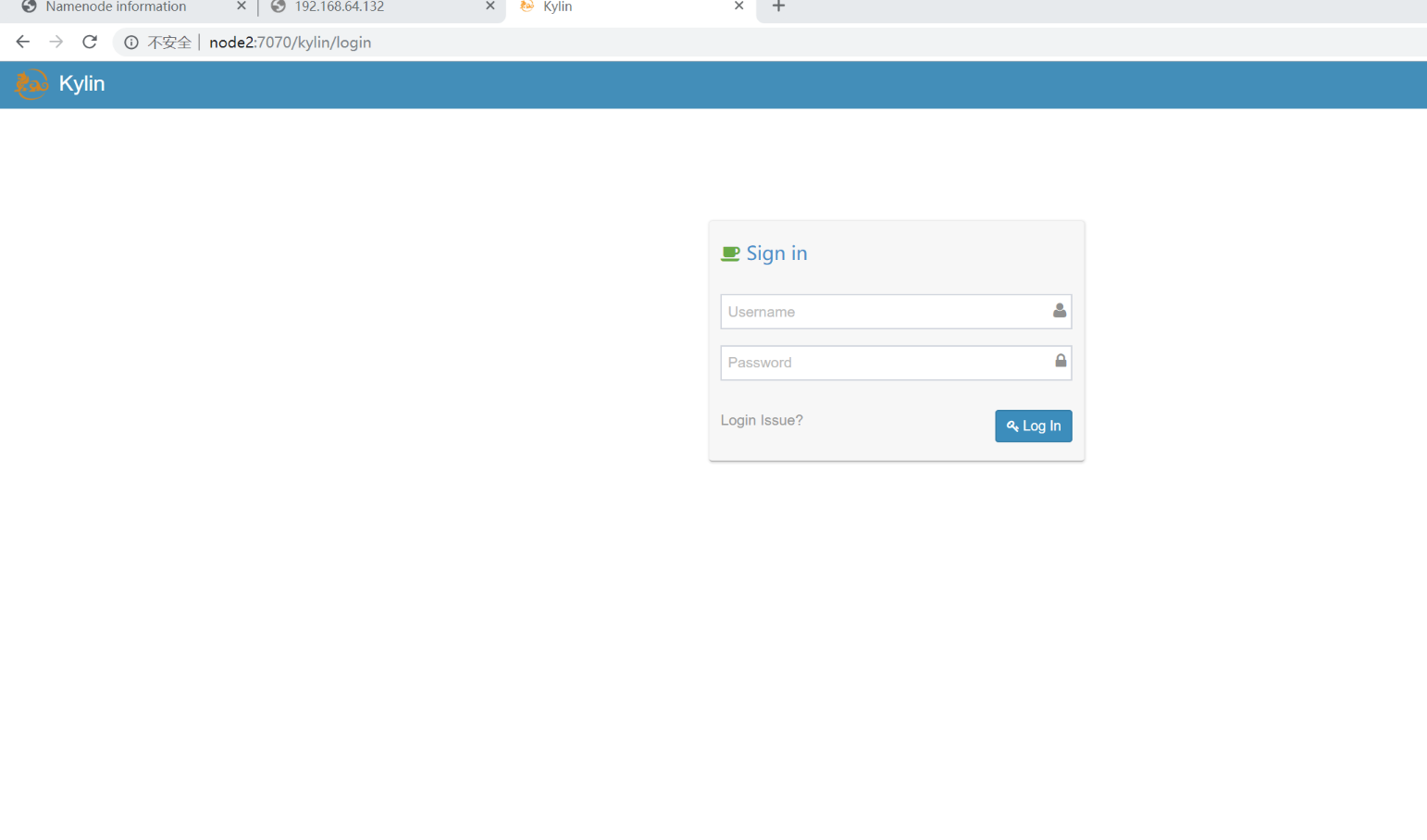The height and width of the screenshot is (840, 1427).
Task: Close the 192.168.64.132 tab
Action: (x=490, y=6)
